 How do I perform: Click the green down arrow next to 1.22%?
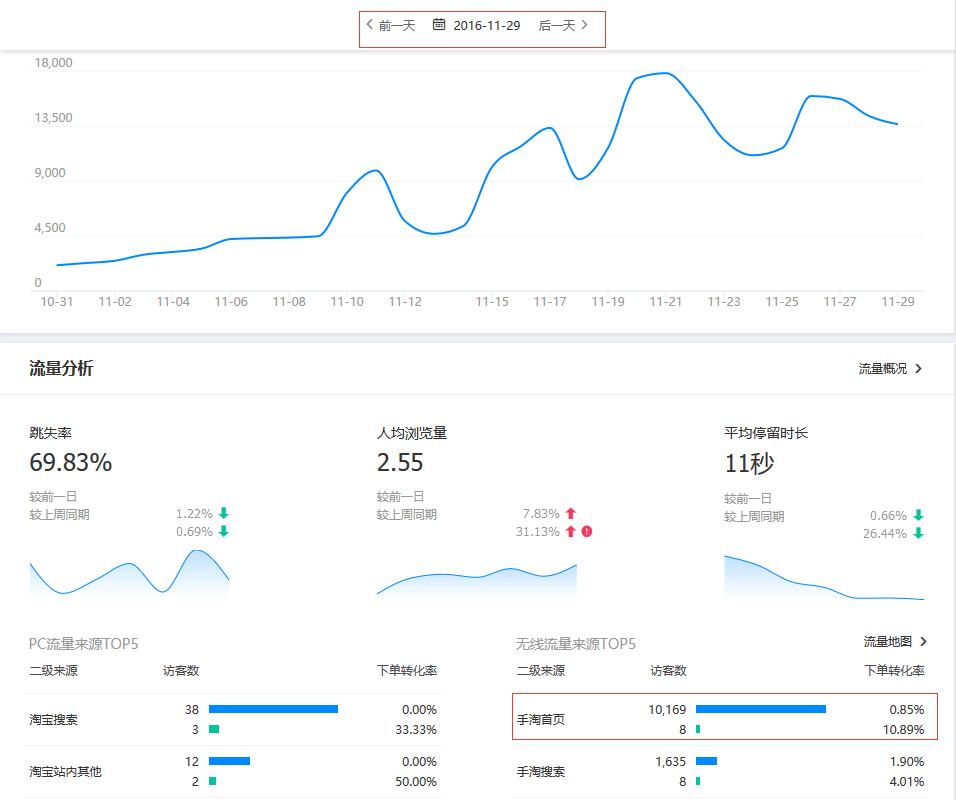coord(223,513)
